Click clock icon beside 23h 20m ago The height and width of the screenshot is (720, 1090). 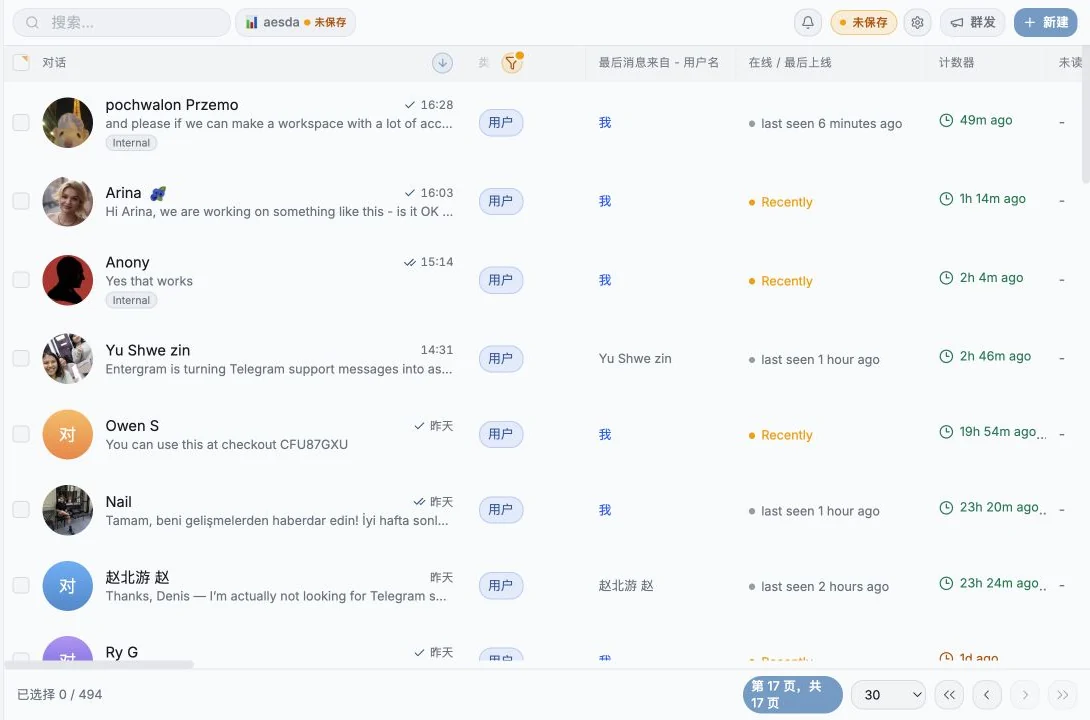(946, 507)
